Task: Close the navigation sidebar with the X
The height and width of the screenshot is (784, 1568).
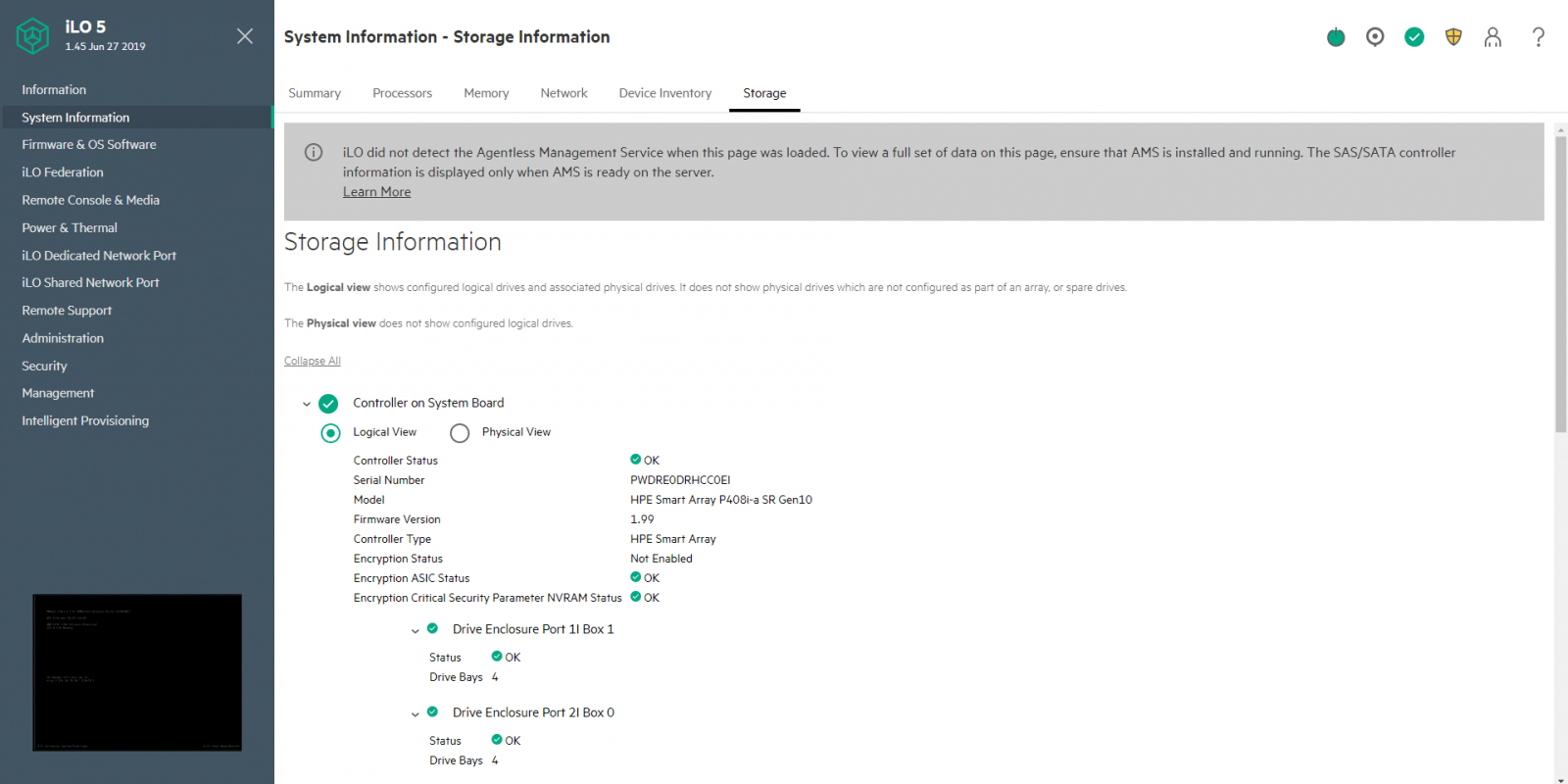Action: [245, 36]
